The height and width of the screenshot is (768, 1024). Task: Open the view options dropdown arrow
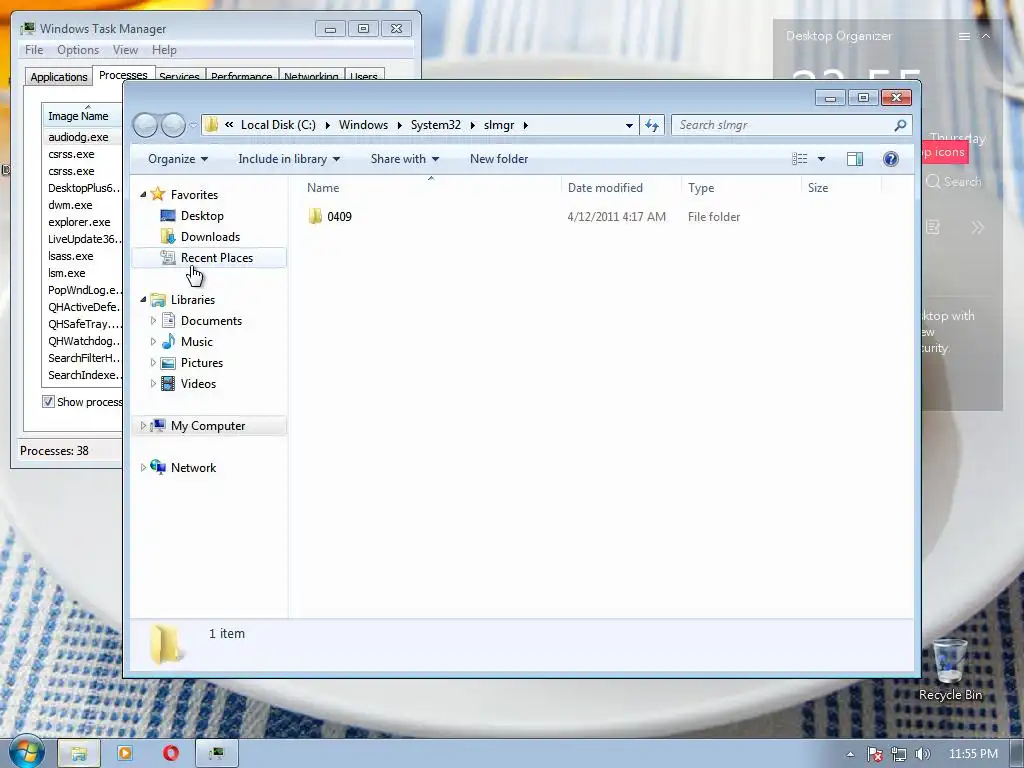[x=821, y=159]
